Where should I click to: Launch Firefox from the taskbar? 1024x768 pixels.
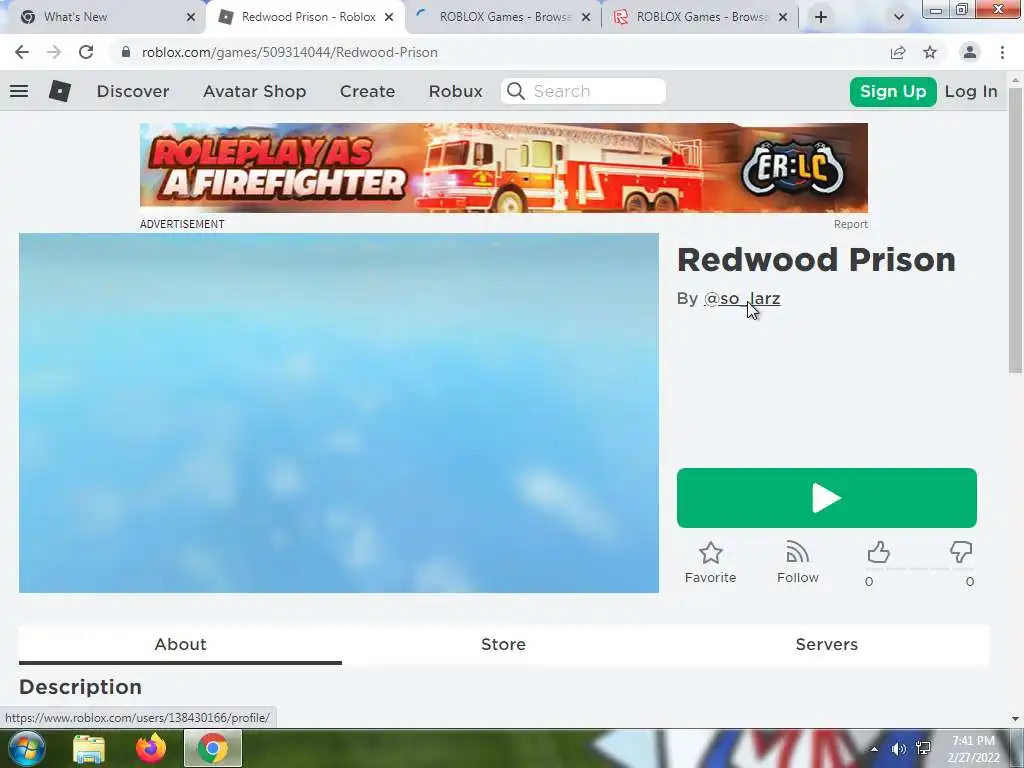[x=151, y=748]
